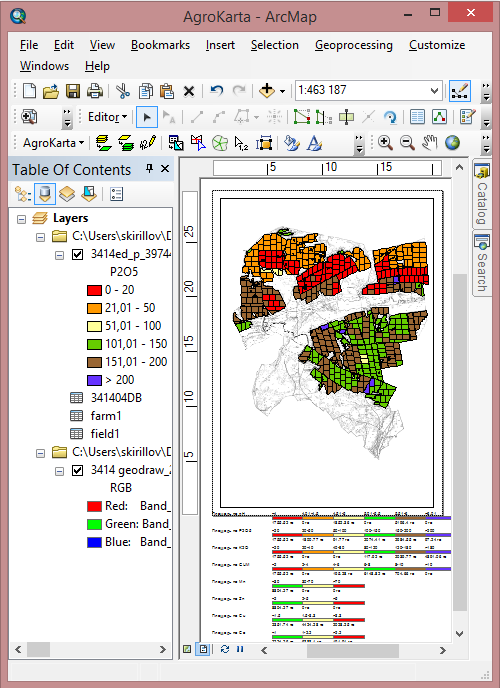Switch to List By Selection
Viewport: 500px width, 688px height.
coord(89,194)
